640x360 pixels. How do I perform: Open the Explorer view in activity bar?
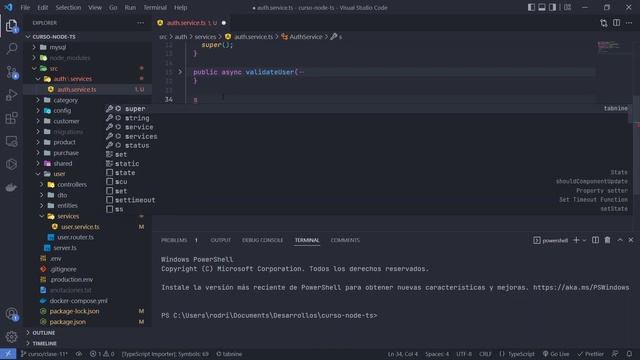click(x=11, y=26)
